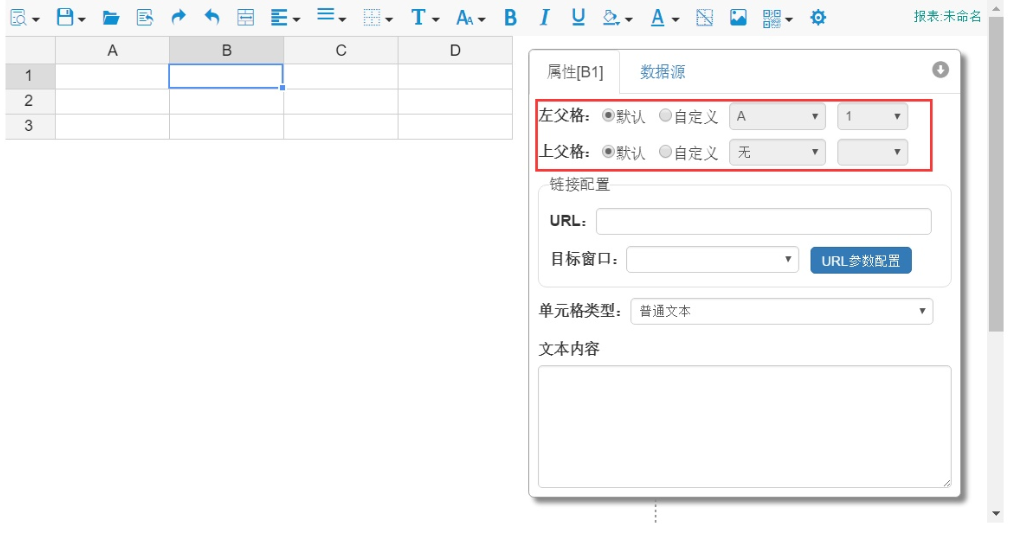Open the 单元格类型 dropdown
1017x534 pixels.
(781, 311)
